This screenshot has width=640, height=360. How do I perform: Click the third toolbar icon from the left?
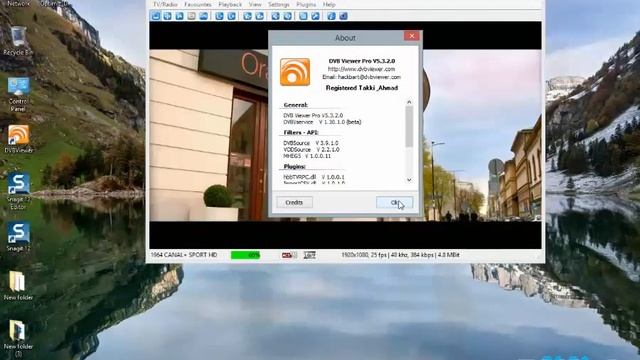click(180, 16)
